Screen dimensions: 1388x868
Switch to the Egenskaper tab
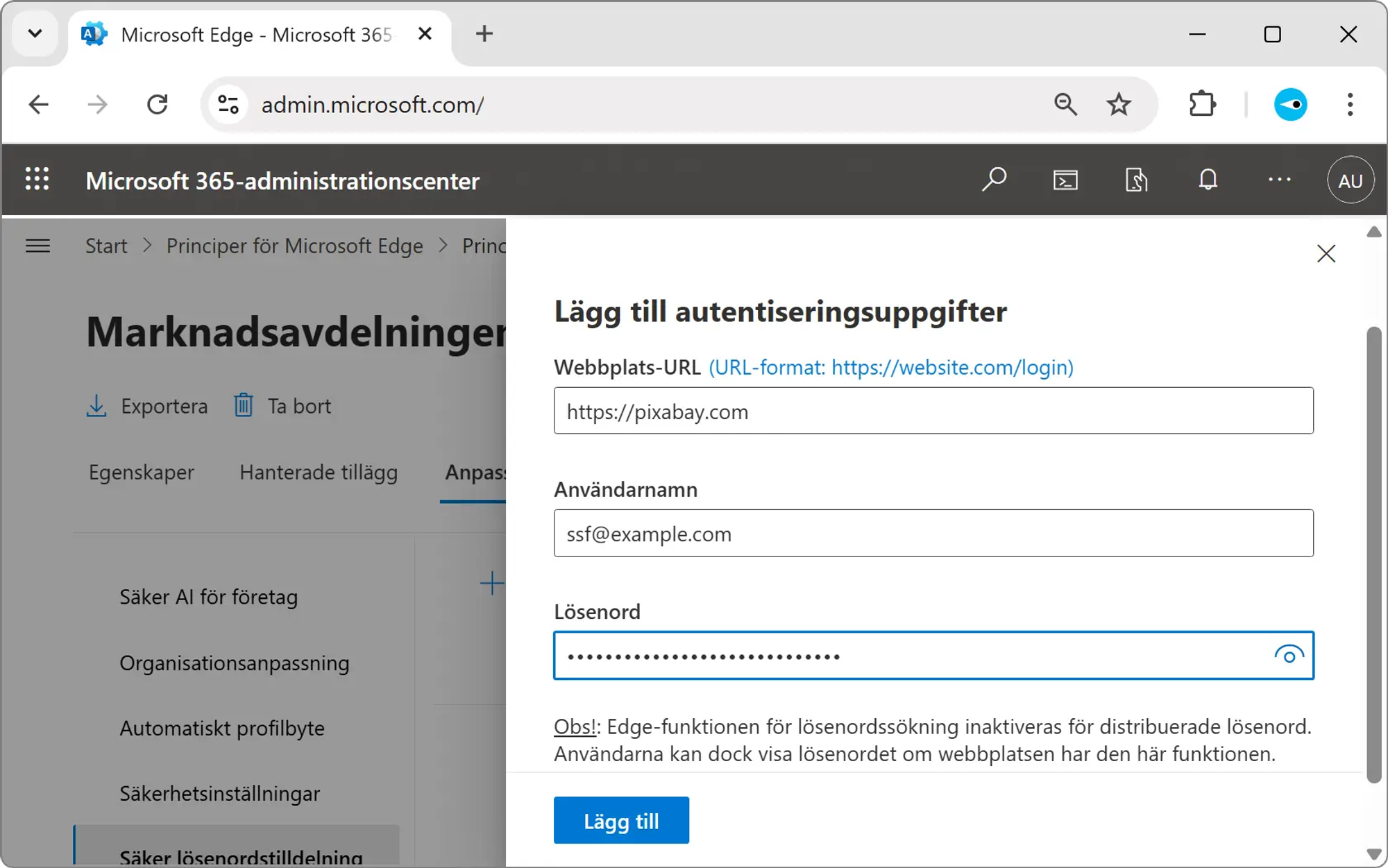pyautogui.click(x=141, y=472)
